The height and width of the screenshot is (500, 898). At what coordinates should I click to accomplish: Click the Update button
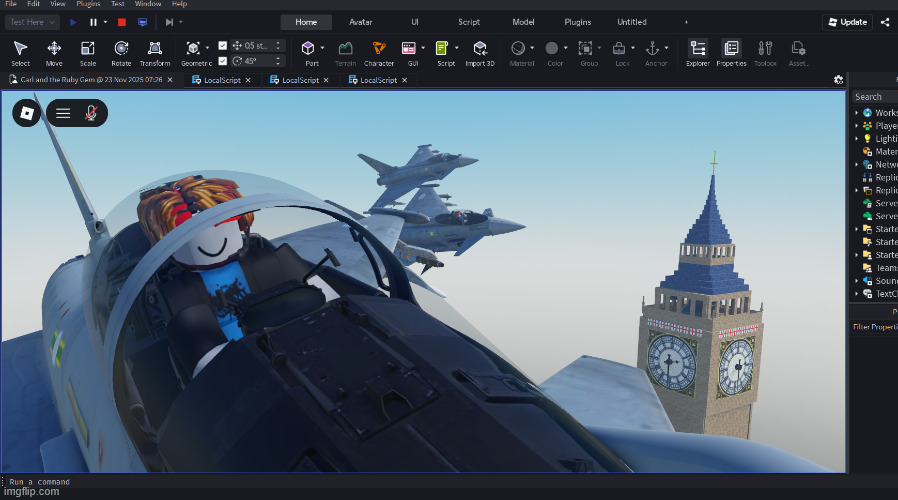tap(846, 22)
